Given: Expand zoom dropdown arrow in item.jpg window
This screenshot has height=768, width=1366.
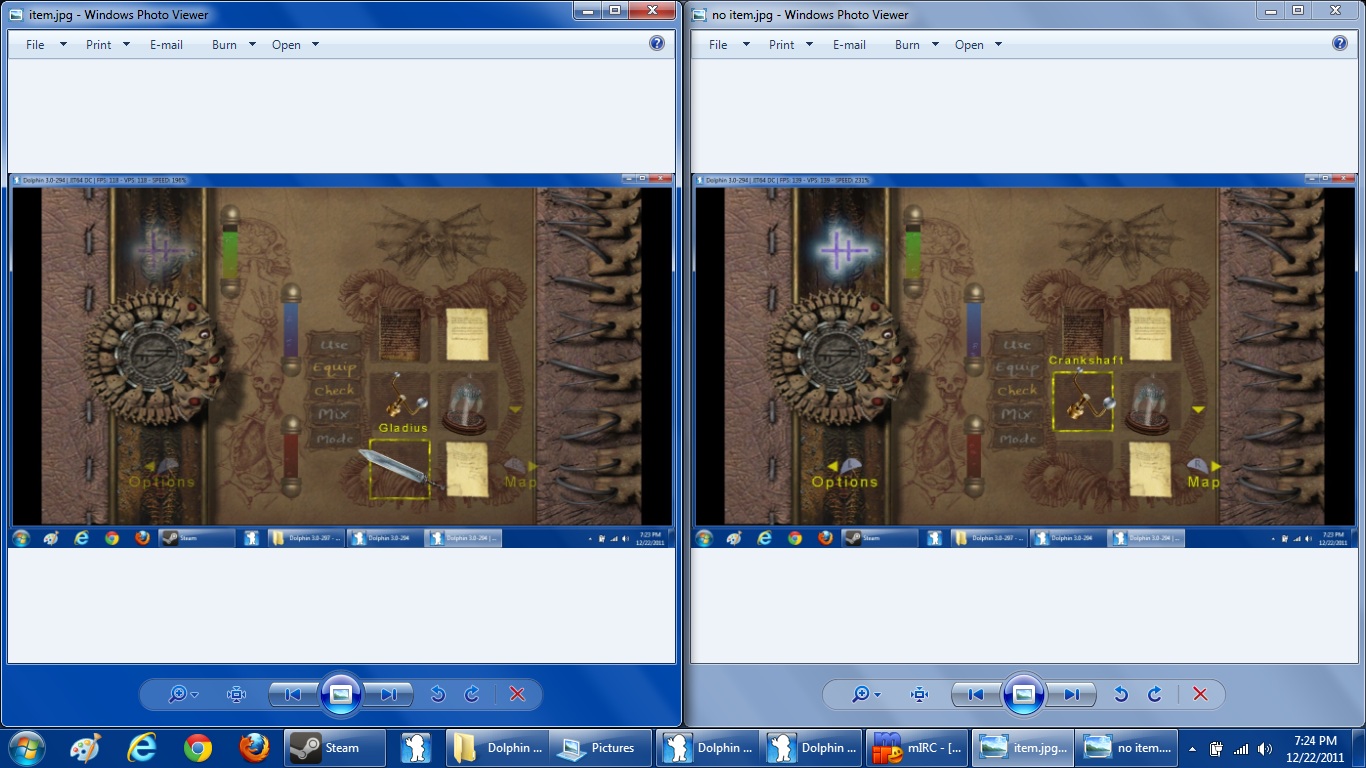Looking at the screenshot, I should coord(195,695).
